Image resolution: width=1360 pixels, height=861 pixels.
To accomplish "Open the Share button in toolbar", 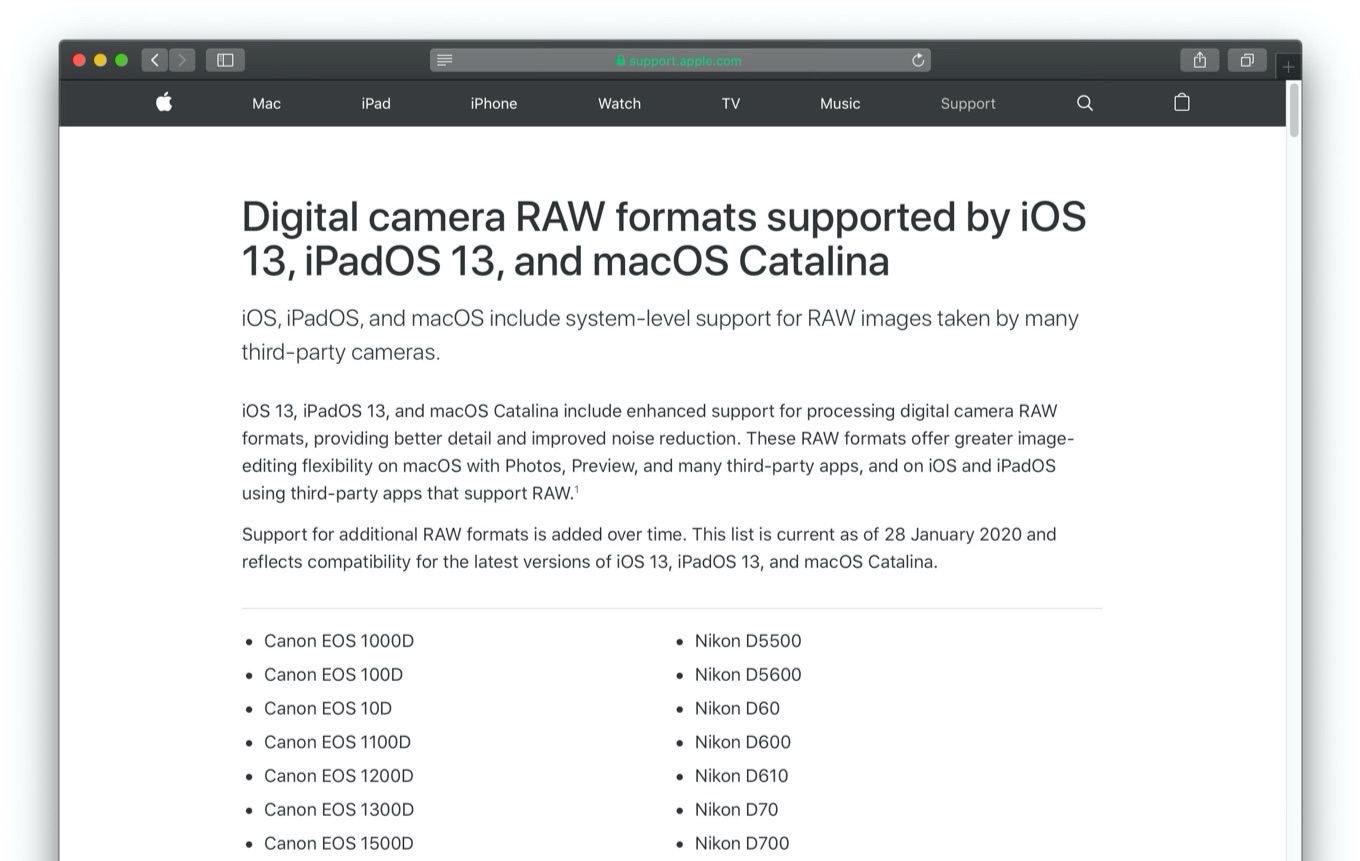I will [1199, 60].
